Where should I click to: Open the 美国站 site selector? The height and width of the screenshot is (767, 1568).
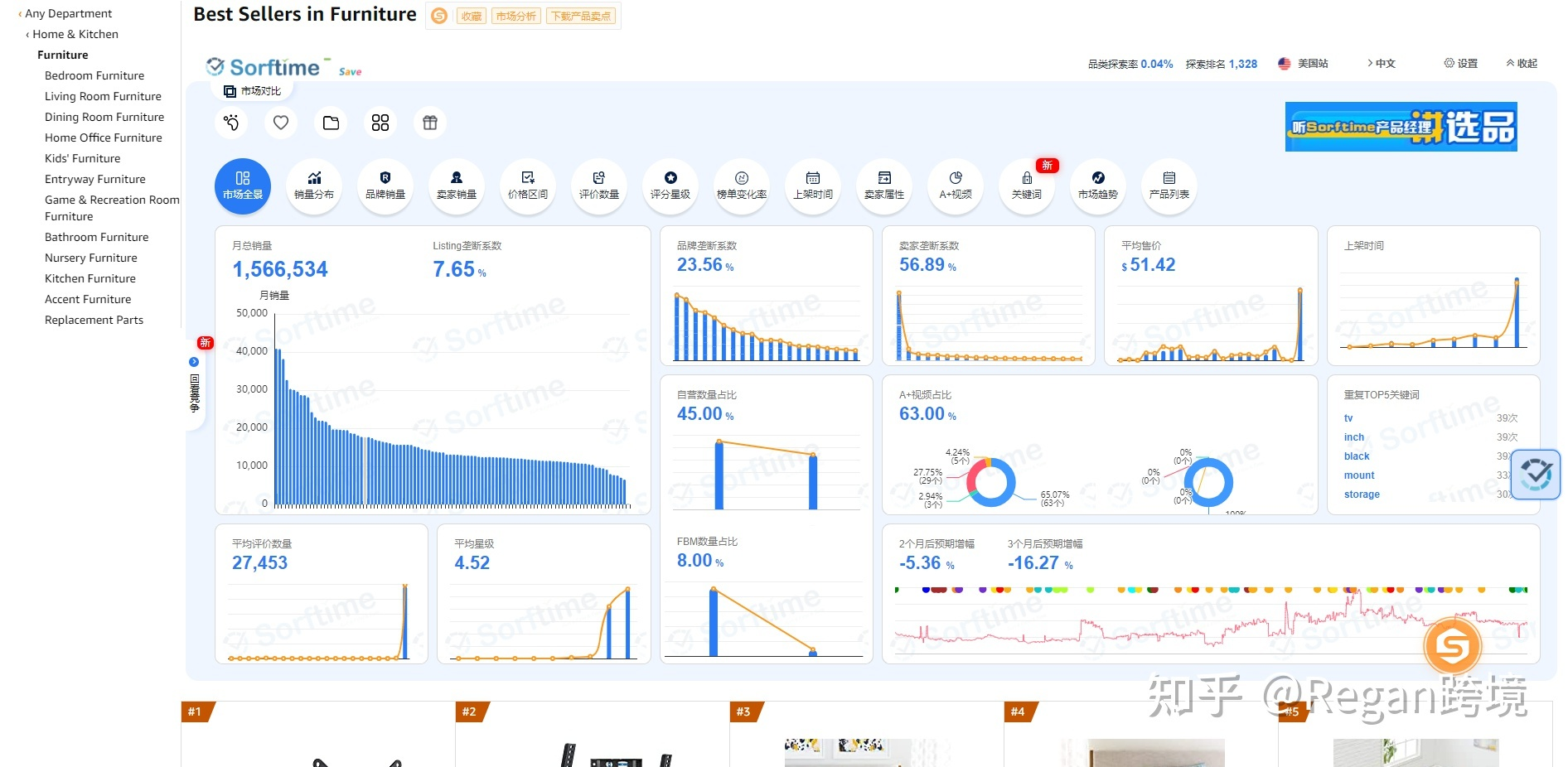1304,64
